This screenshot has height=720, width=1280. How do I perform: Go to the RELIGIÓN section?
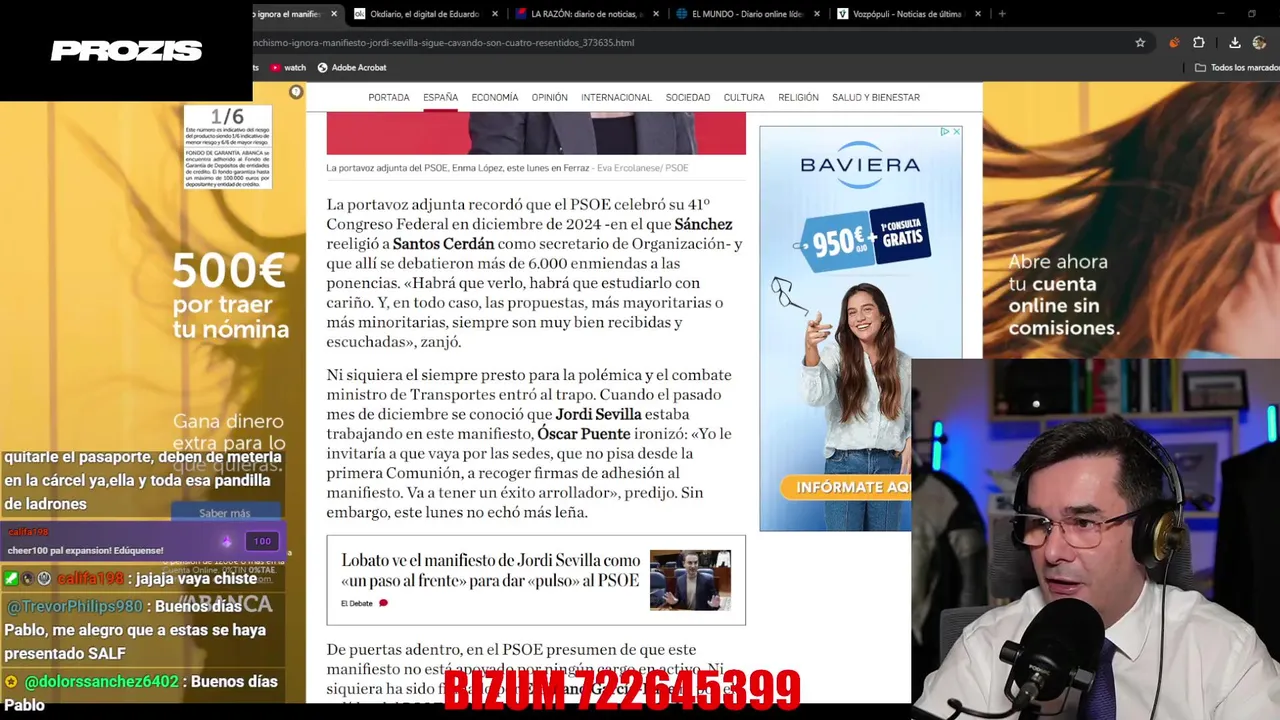click(798, 97)
